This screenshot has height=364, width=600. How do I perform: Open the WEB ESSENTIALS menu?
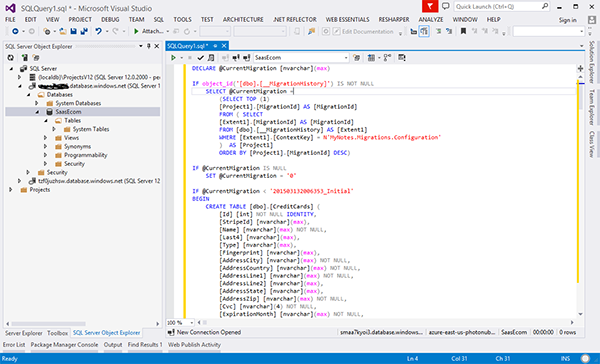click(347, 20)
